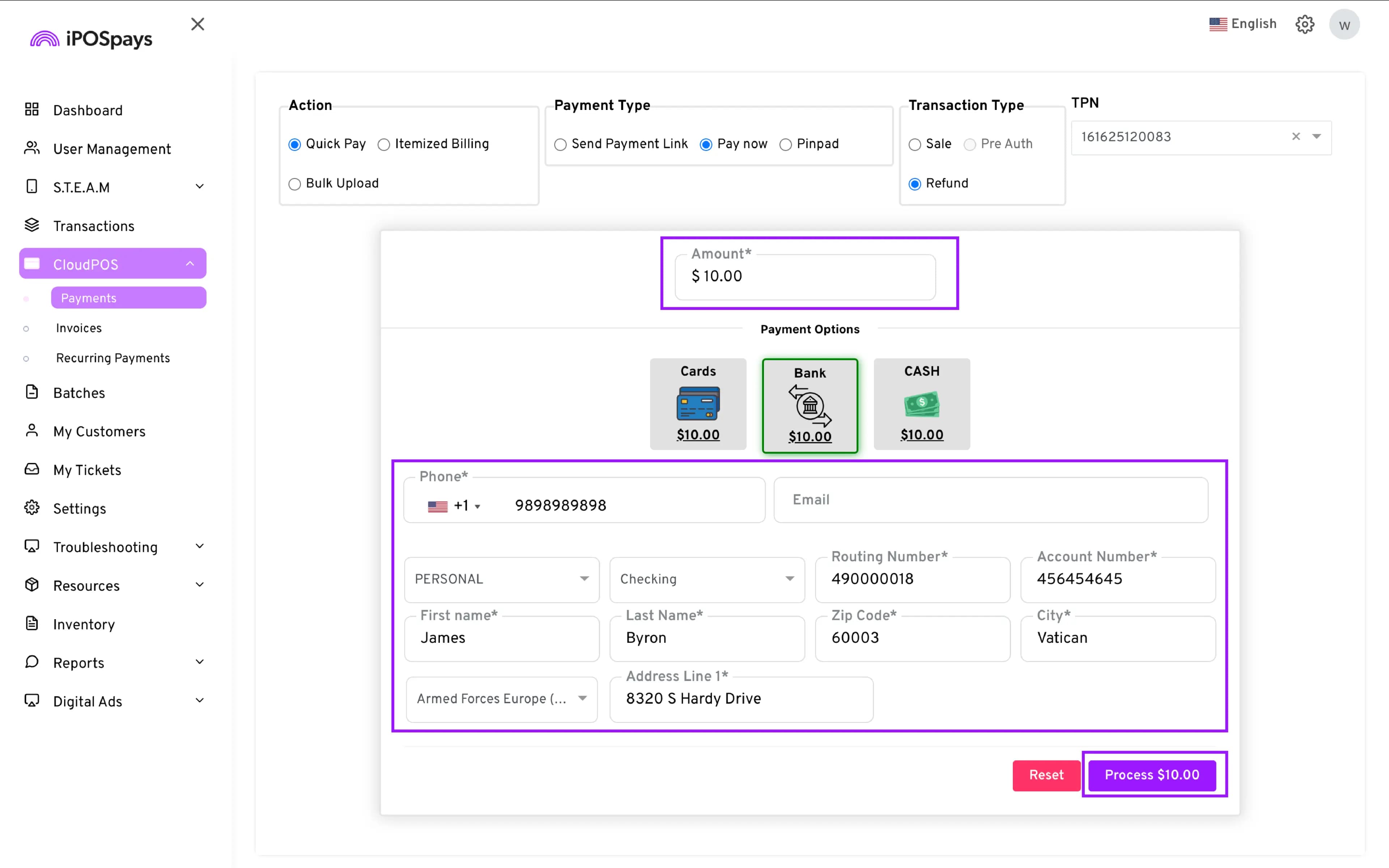Open Invoices under CloudPOS

point(78,328)
